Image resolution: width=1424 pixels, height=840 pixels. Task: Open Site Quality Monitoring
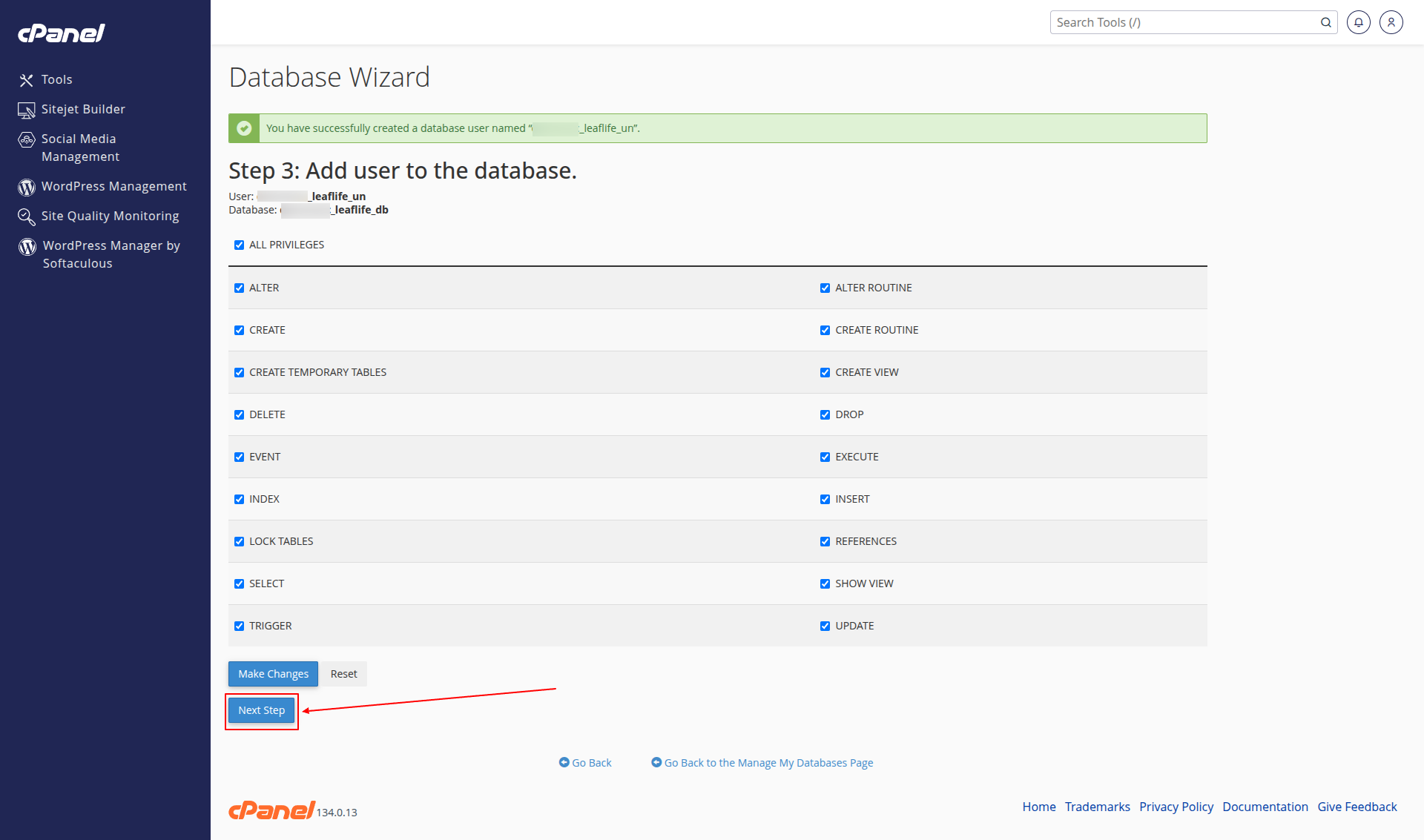[x=111, y=216]
